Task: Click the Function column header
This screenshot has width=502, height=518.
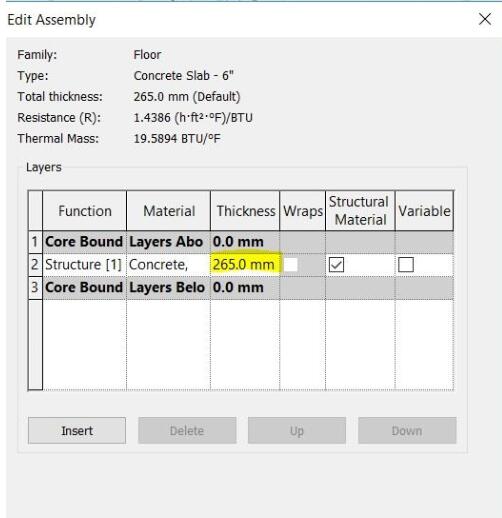Action: [85, 211]
